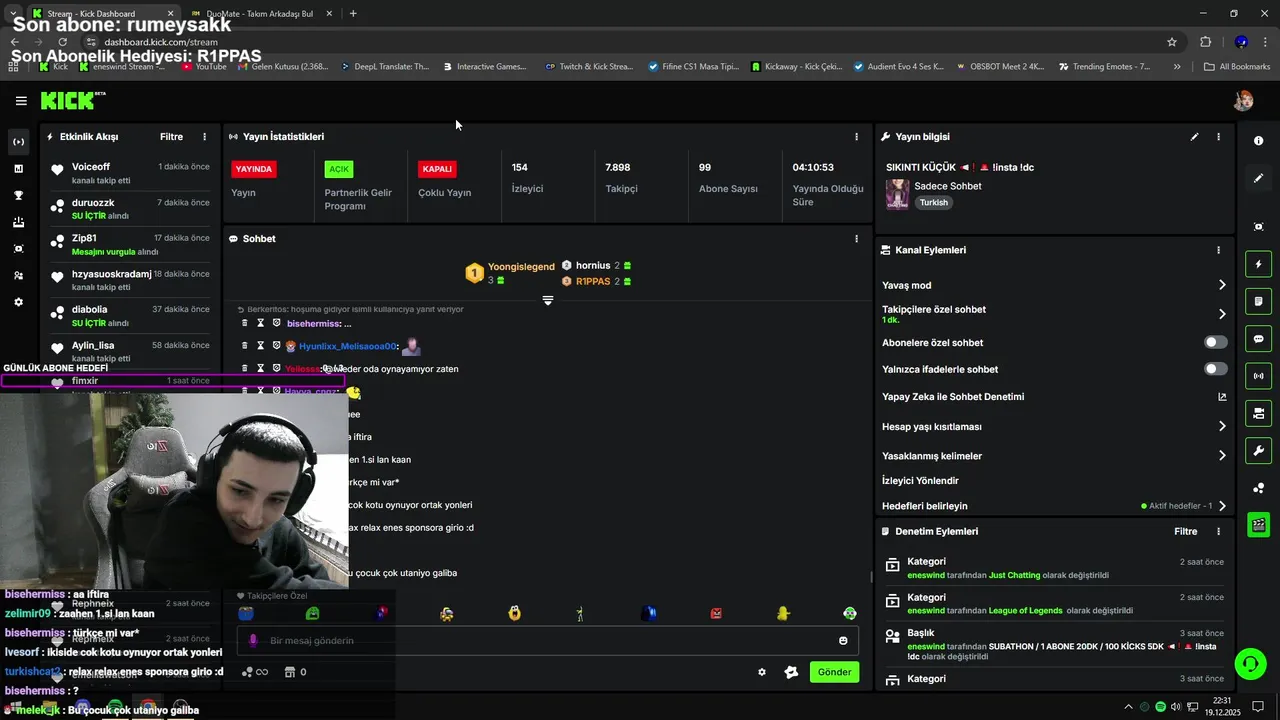Click İzleyici Yönlendir
Viewport: 1280px width, 720px height.
920,481
